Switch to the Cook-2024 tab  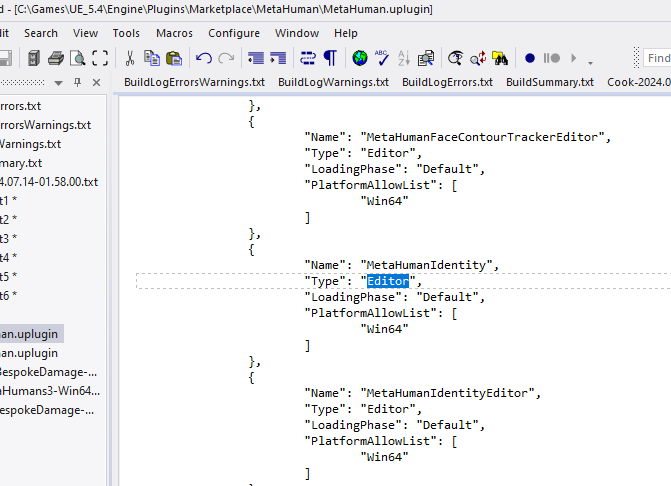coord(638,82)
